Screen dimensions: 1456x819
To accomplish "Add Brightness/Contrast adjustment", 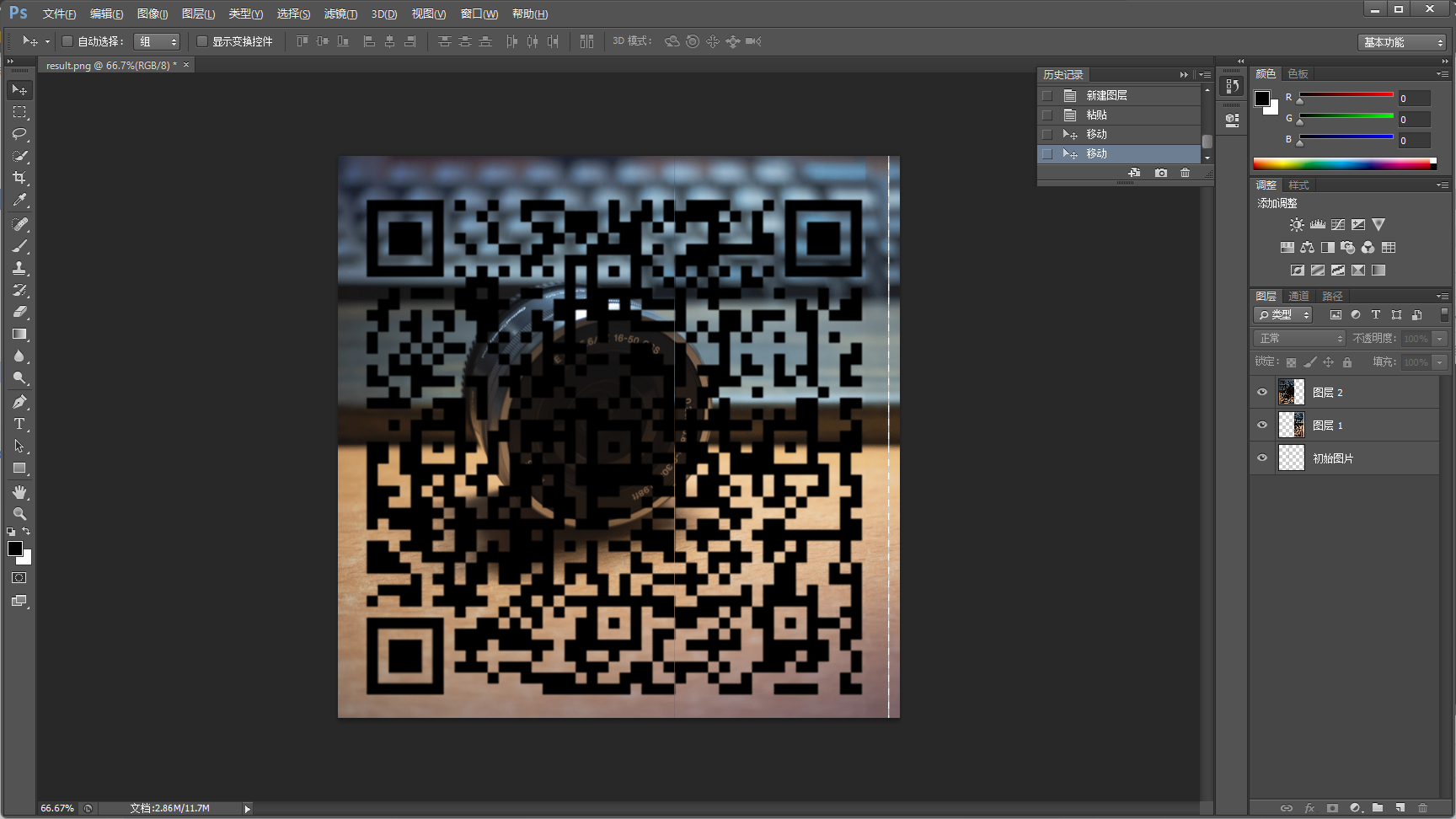I will pyautogui.click(x=1297, y=225).
